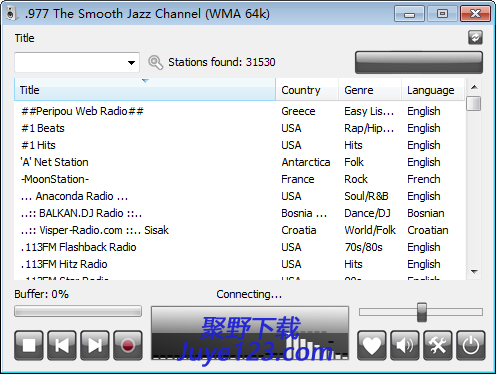This screenshot has height=374, width=496.
Task: Click the Dance/DJ genre cell
Action: [367, 213]
